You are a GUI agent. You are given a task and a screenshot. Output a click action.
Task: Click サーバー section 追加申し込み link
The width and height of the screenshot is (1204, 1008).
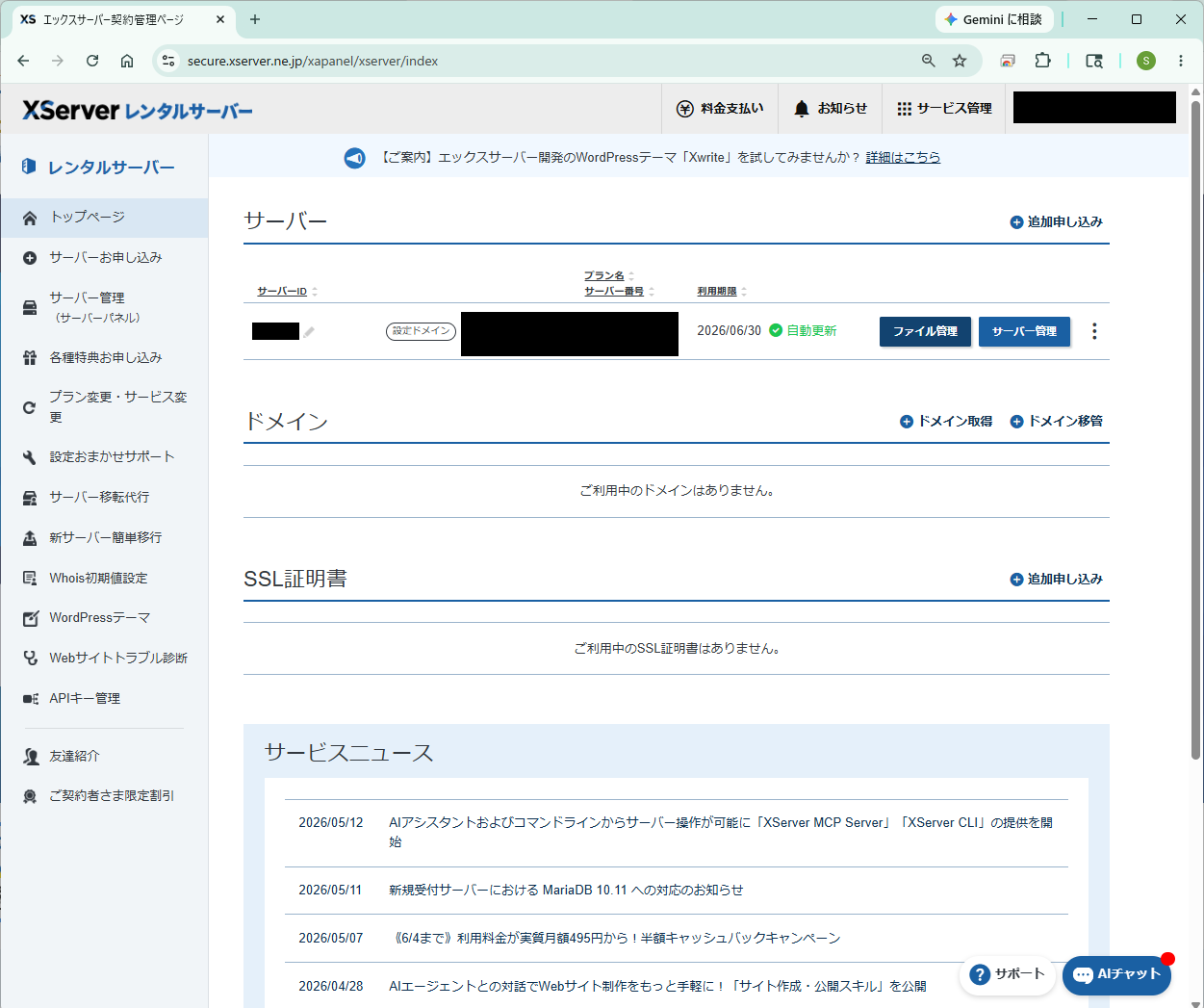(x=1056, y=221)
